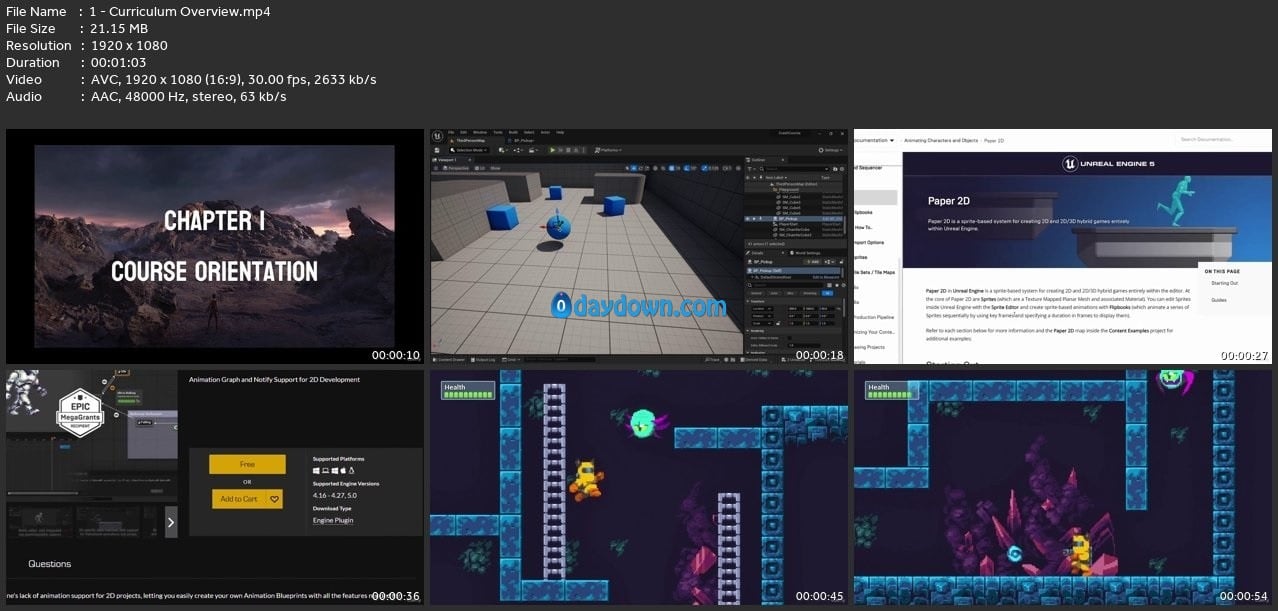Open the Import Options sidebar link

[870, 242]
